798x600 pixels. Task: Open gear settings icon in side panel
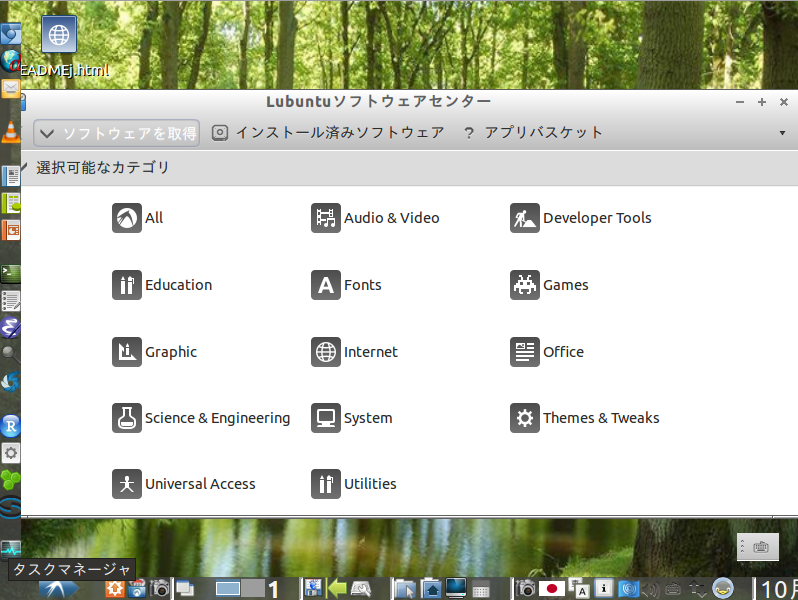[11, 452]
